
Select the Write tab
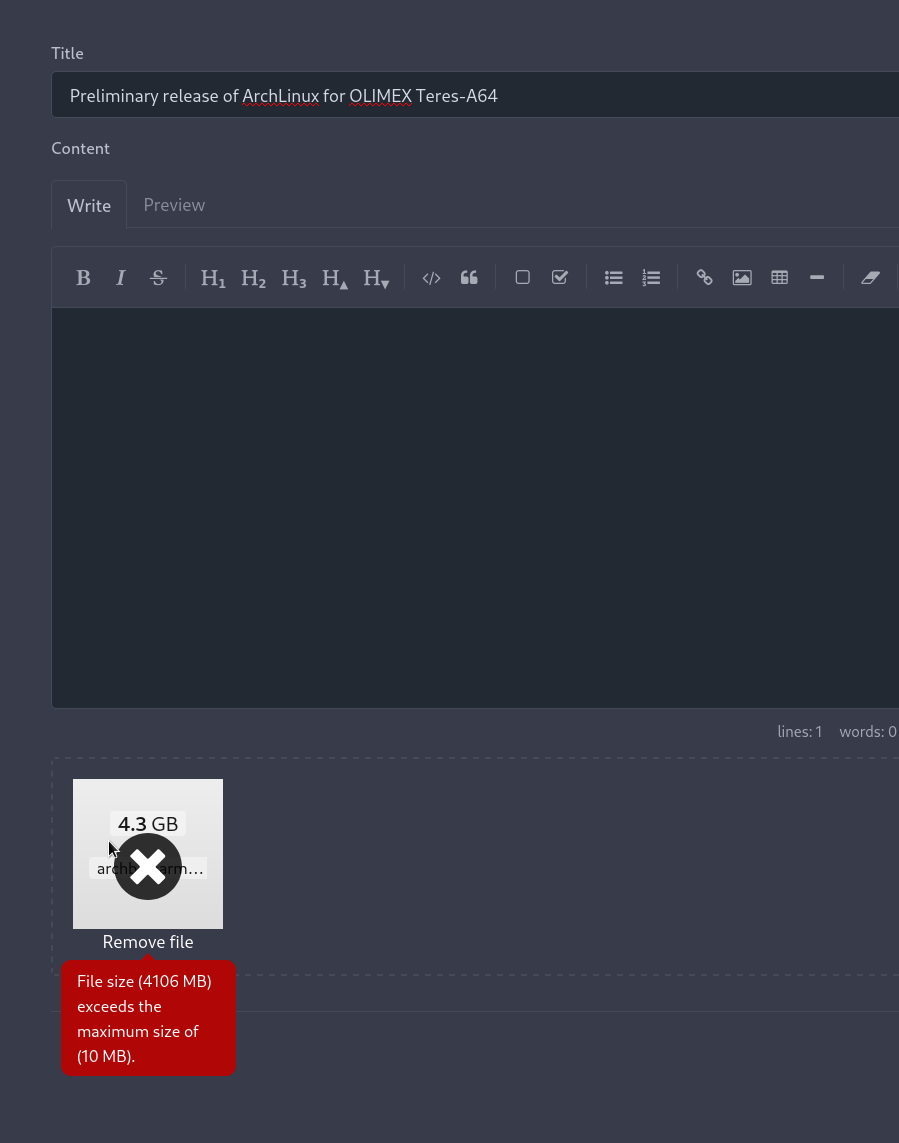point(89,205)
